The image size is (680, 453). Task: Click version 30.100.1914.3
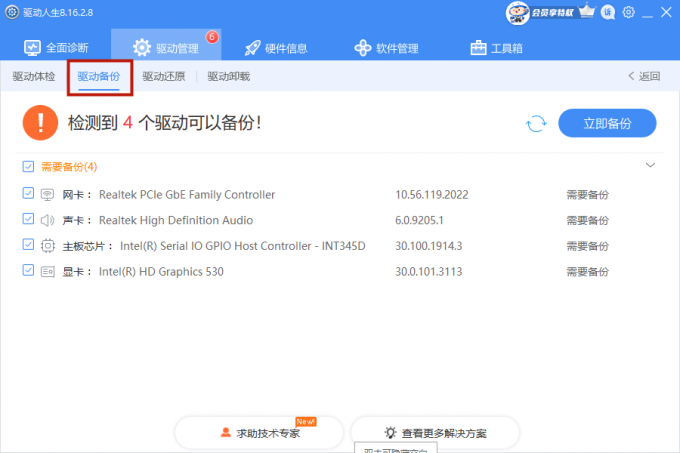(x=428, y=246)
